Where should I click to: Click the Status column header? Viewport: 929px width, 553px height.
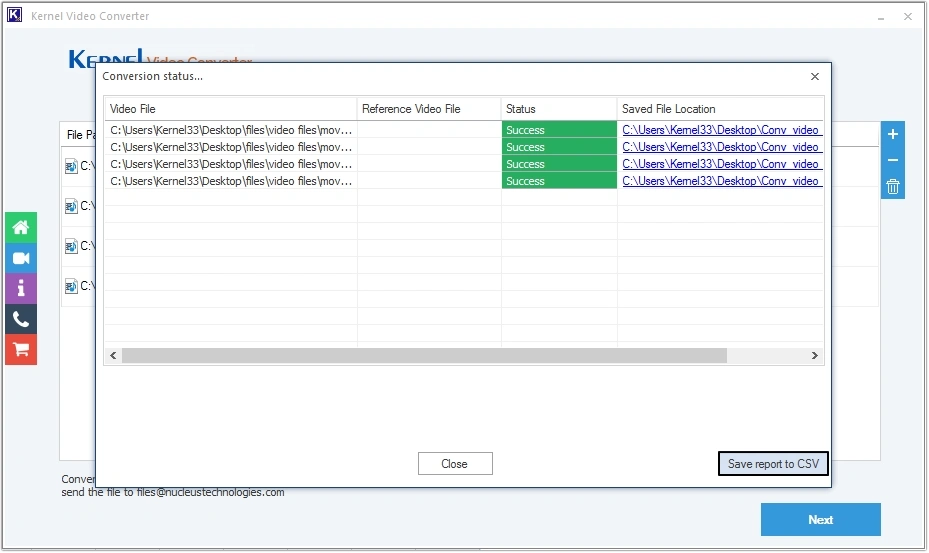tap(558, 109)
